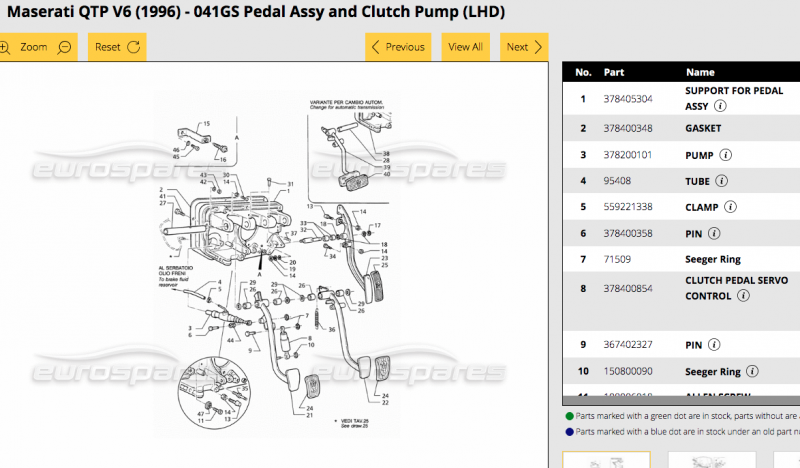The width and height of the screenshot is (800, 468).
Task: Click the Reset button
Action: pos(117,47)
